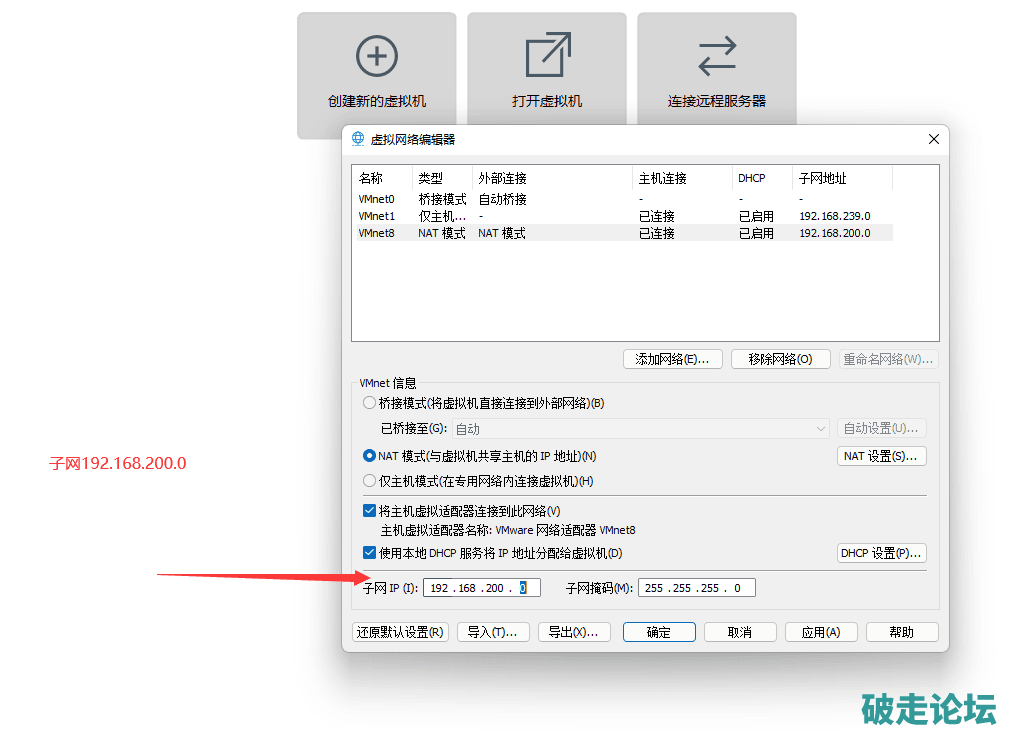
Task: Click the open virtual machine icon
Action: click(547, 56)
